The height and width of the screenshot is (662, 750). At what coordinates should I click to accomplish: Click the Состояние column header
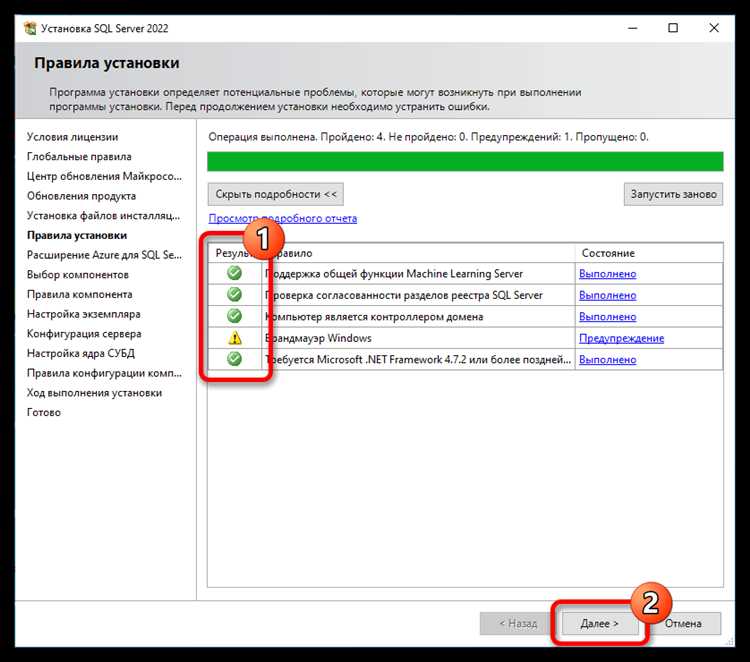[649, 253]
